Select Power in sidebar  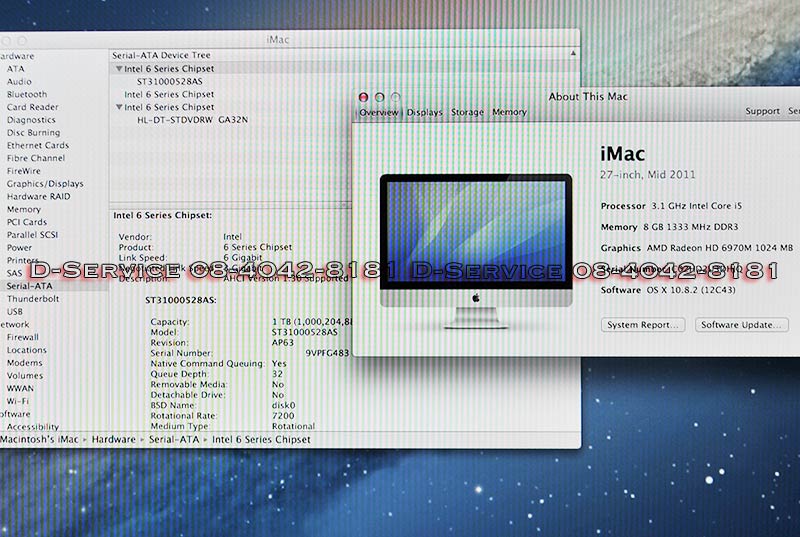coord(19,247)
